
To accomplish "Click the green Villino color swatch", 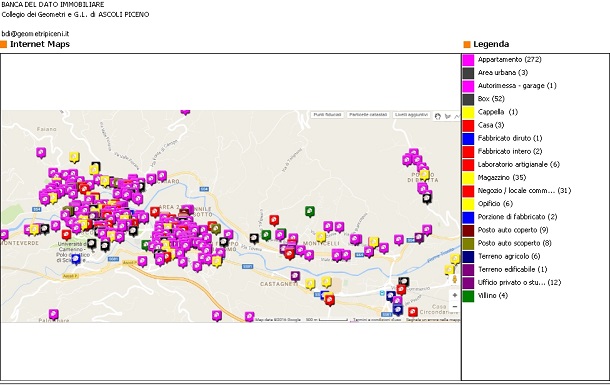I will pos(468,296).
